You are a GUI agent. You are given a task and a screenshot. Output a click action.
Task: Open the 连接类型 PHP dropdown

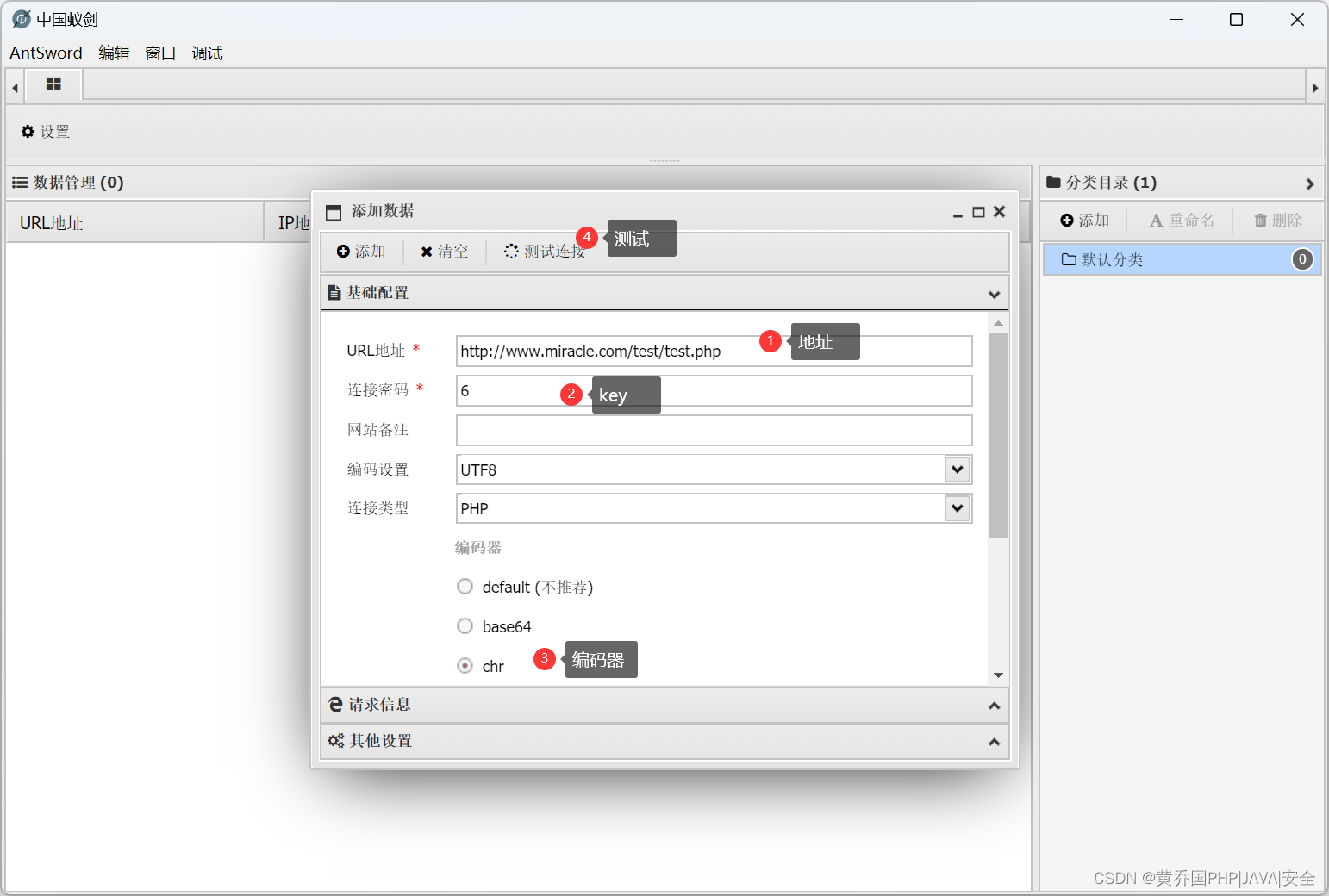(x=957, y=507)
